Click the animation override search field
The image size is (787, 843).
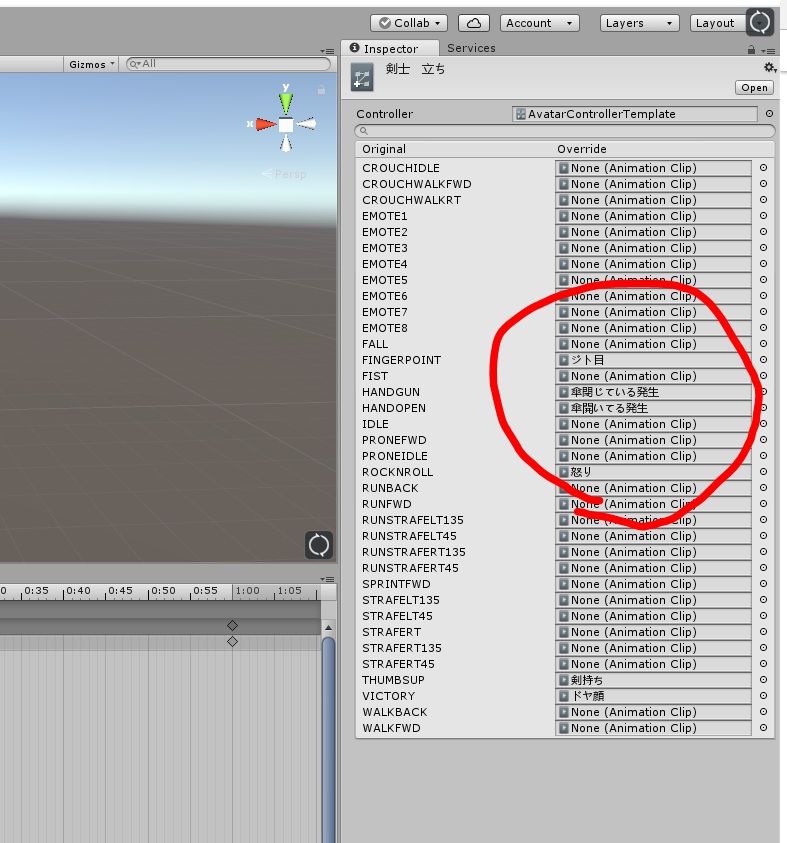[565, 131]
